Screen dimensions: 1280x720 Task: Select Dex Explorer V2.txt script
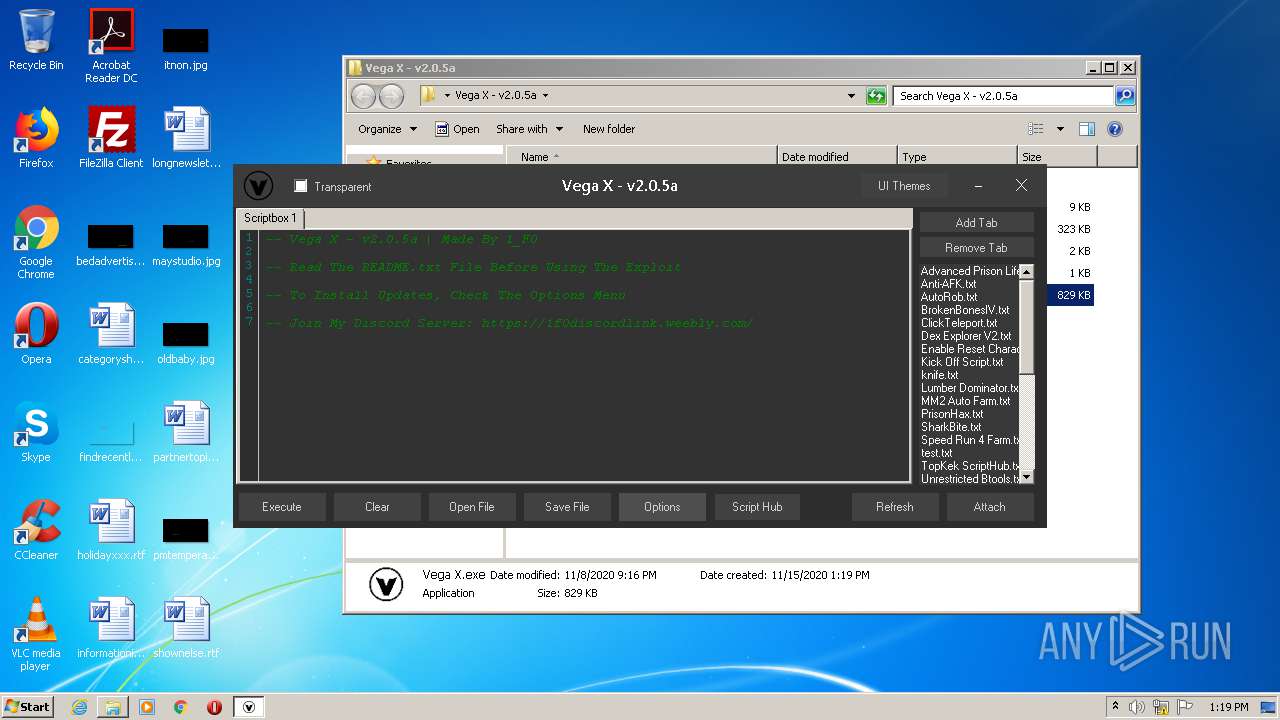coord(966,336)
